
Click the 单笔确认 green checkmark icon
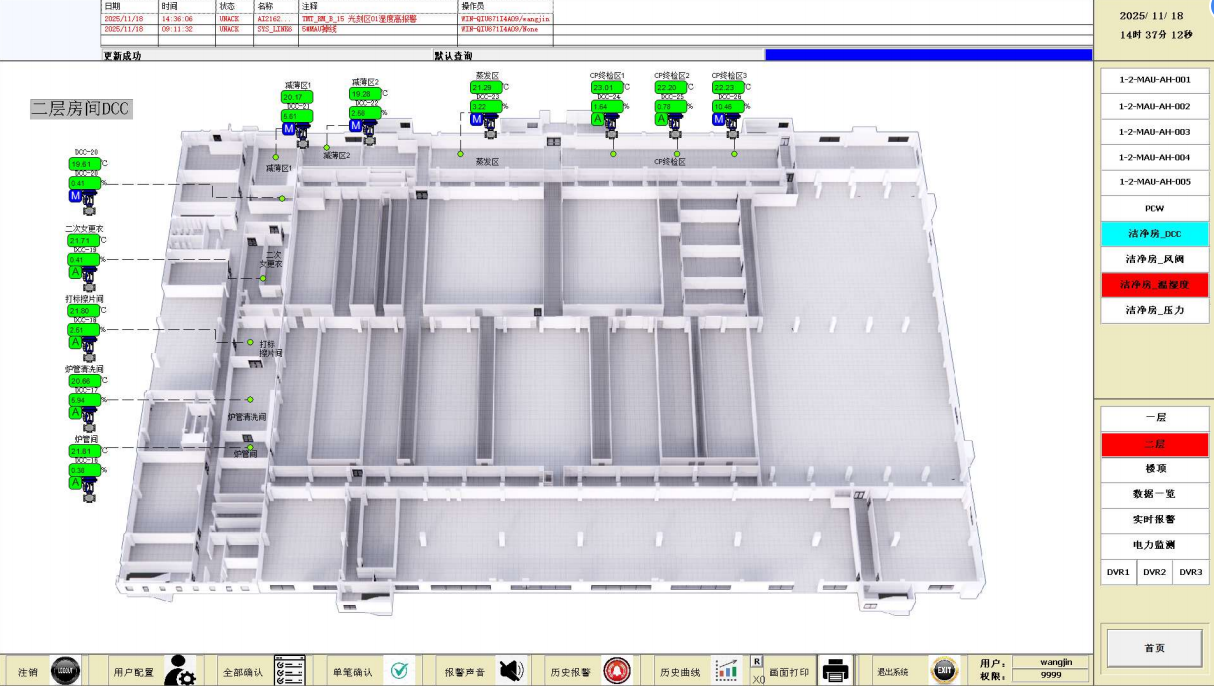pos(400,671)
